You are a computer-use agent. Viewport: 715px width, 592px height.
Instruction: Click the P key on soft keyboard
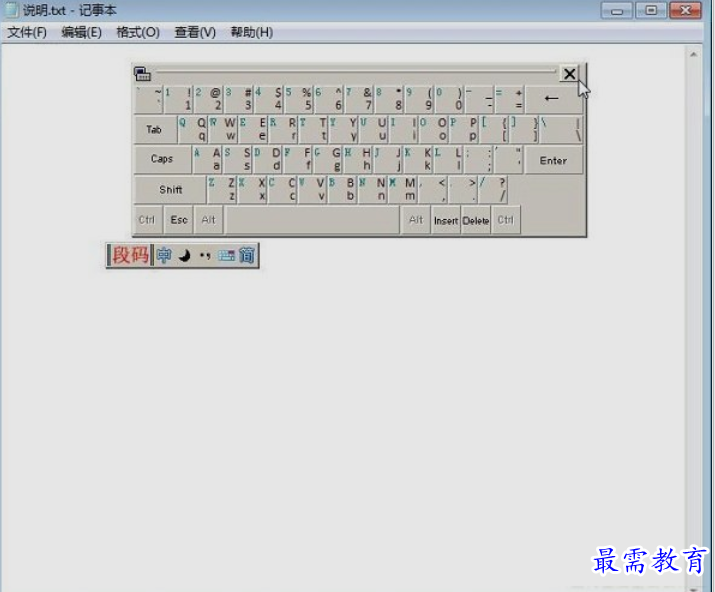(x=463, y=130)
